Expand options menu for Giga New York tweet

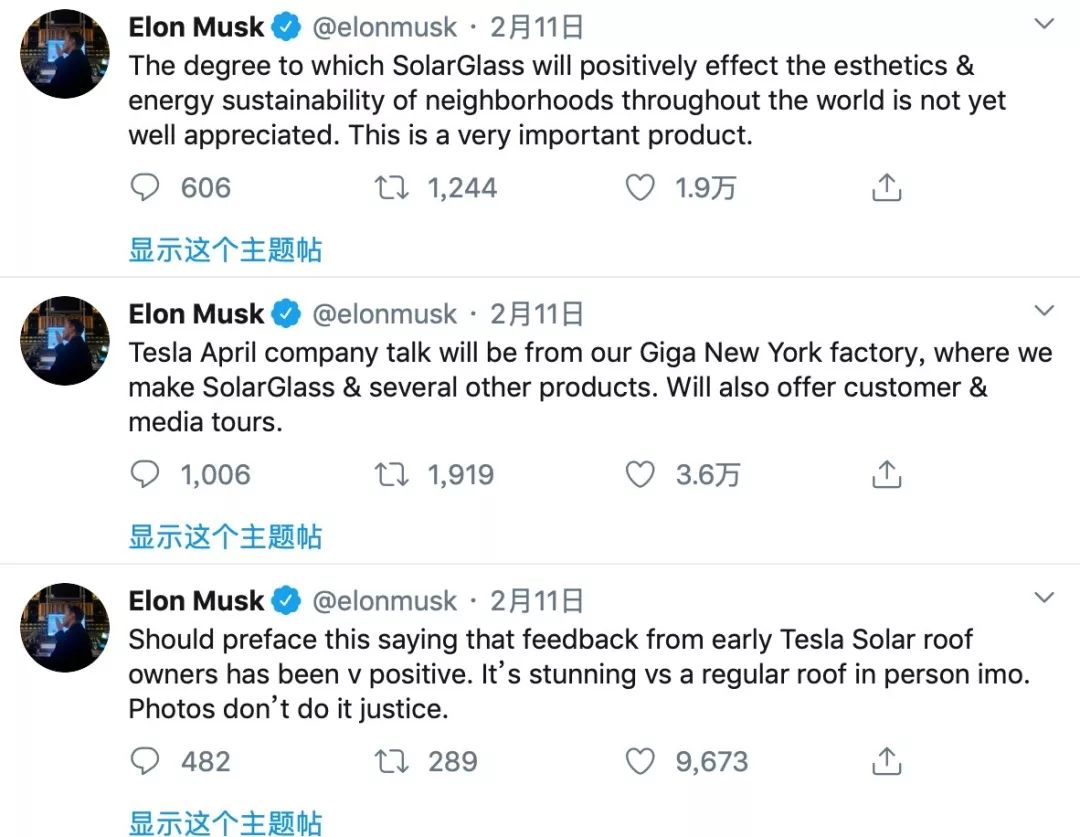click(x=1044, y=311)
